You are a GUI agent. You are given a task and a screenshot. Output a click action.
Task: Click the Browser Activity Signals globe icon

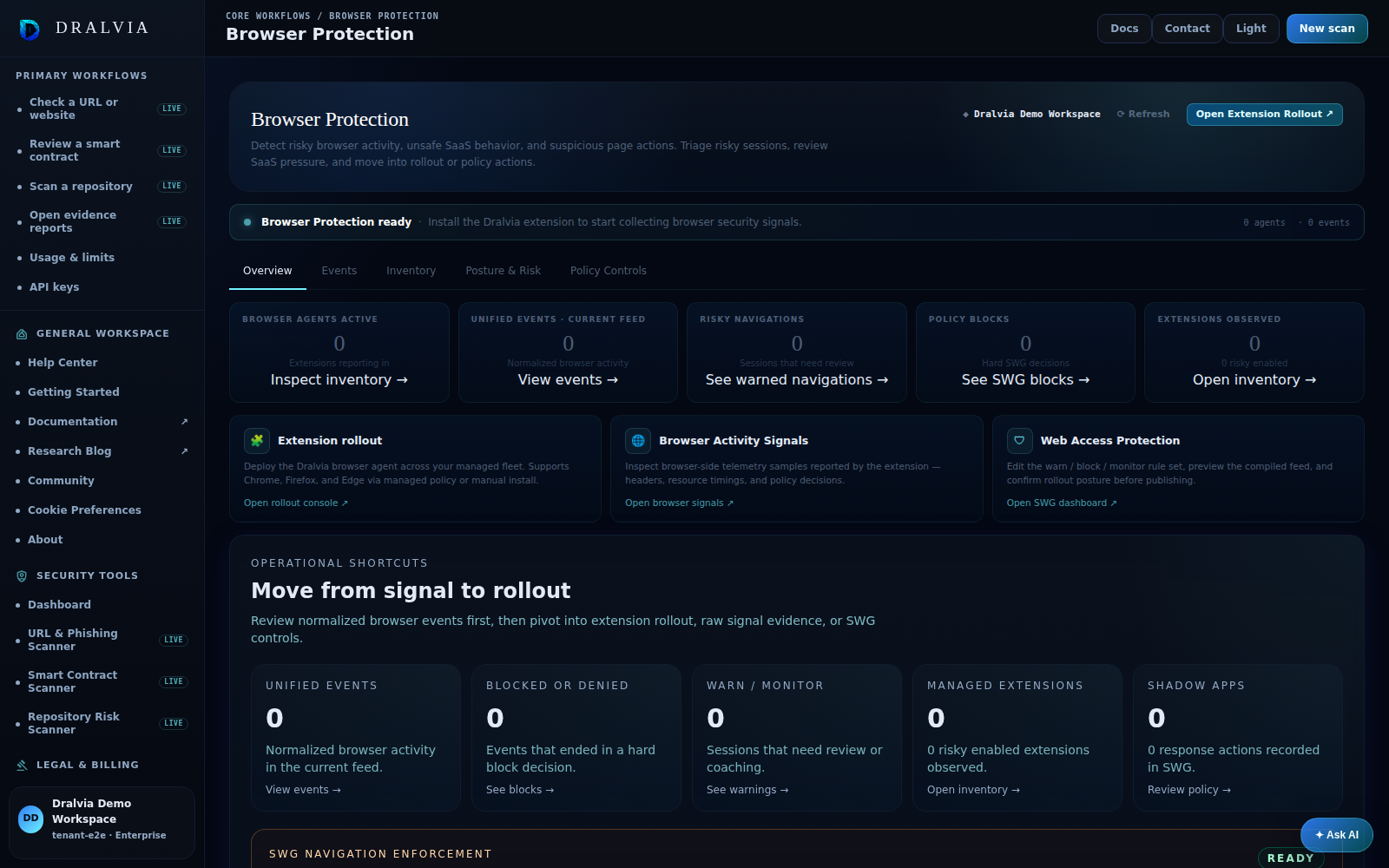pyautogui.click(x=638, y=441)
